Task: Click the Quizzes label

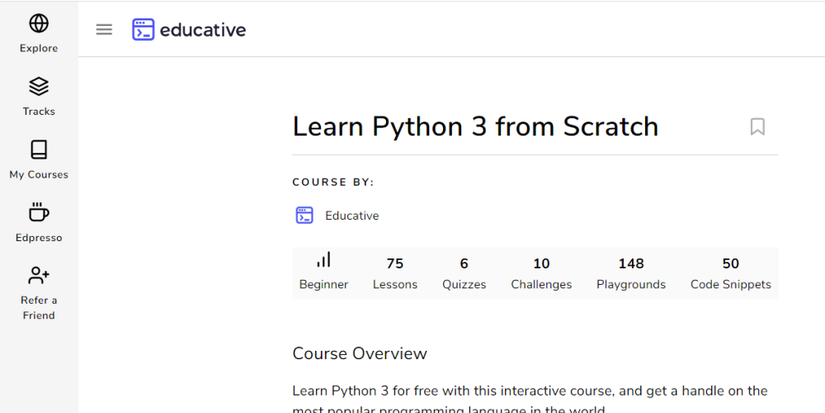Action: tap(464, 285)
